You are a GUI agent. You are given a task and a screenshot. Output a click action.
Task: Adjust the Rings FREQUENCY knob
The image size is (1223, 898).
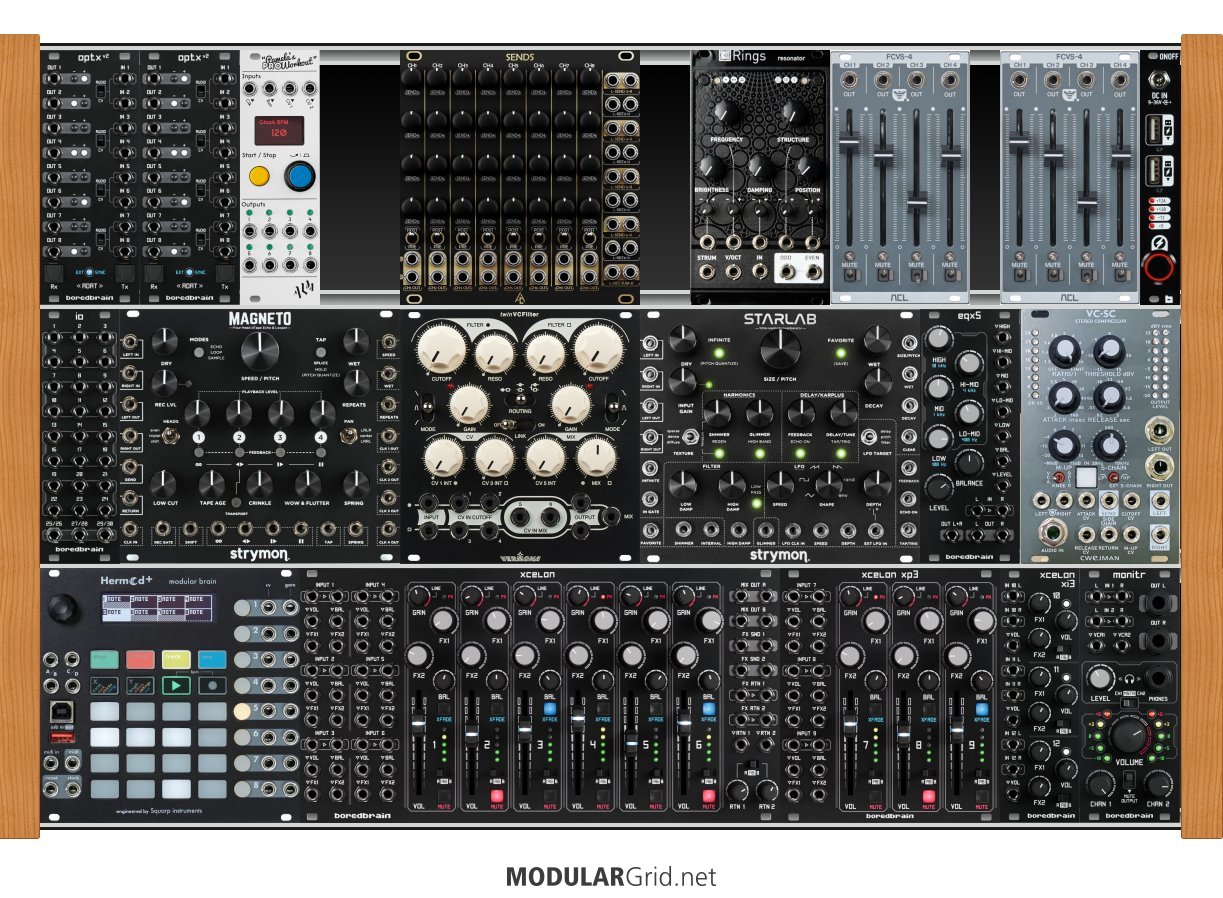pyautogui.click(x=727, y=112)
